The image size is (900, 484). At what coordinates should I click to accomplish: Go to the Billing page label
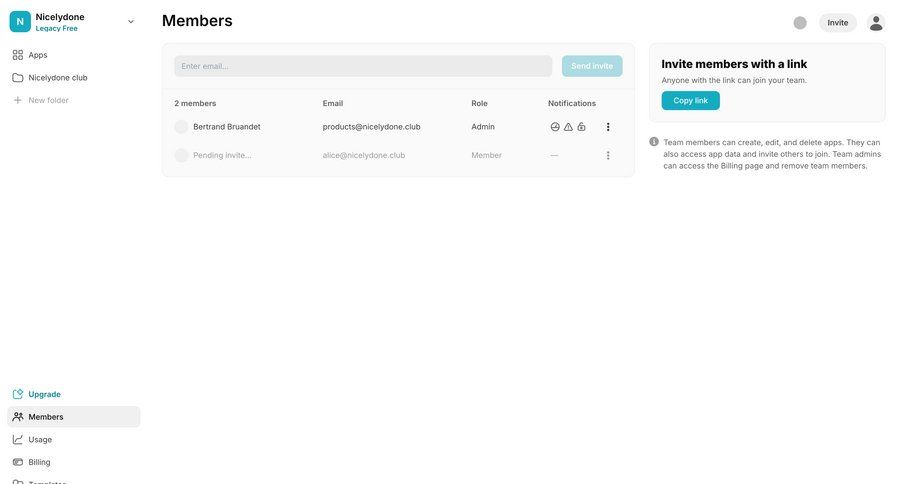coord(39,462)
